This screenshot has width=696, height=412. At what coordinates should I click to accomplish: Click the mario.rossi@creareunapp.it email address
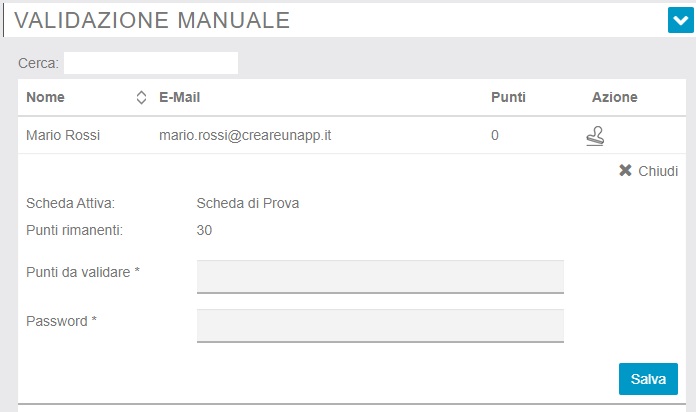click(245, 135)
